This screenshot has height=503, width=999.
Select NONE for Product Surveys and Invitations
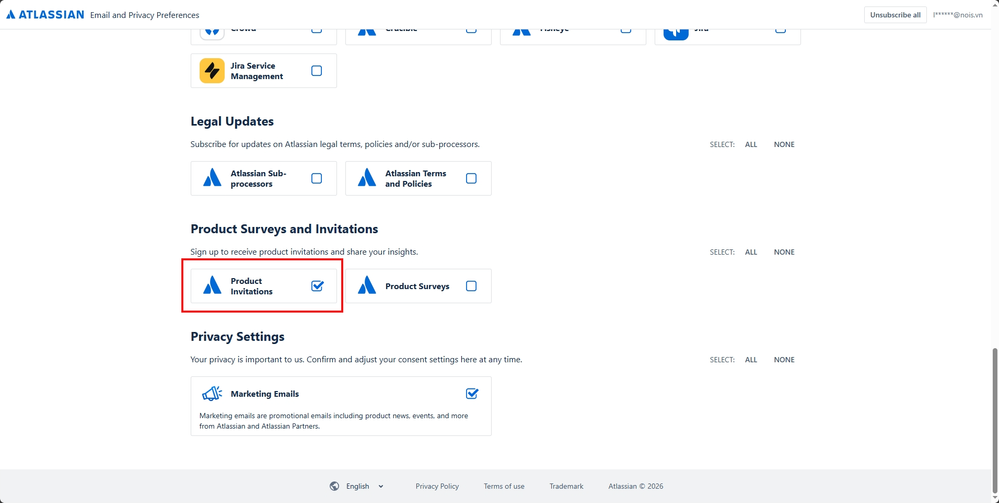(784, 252)
